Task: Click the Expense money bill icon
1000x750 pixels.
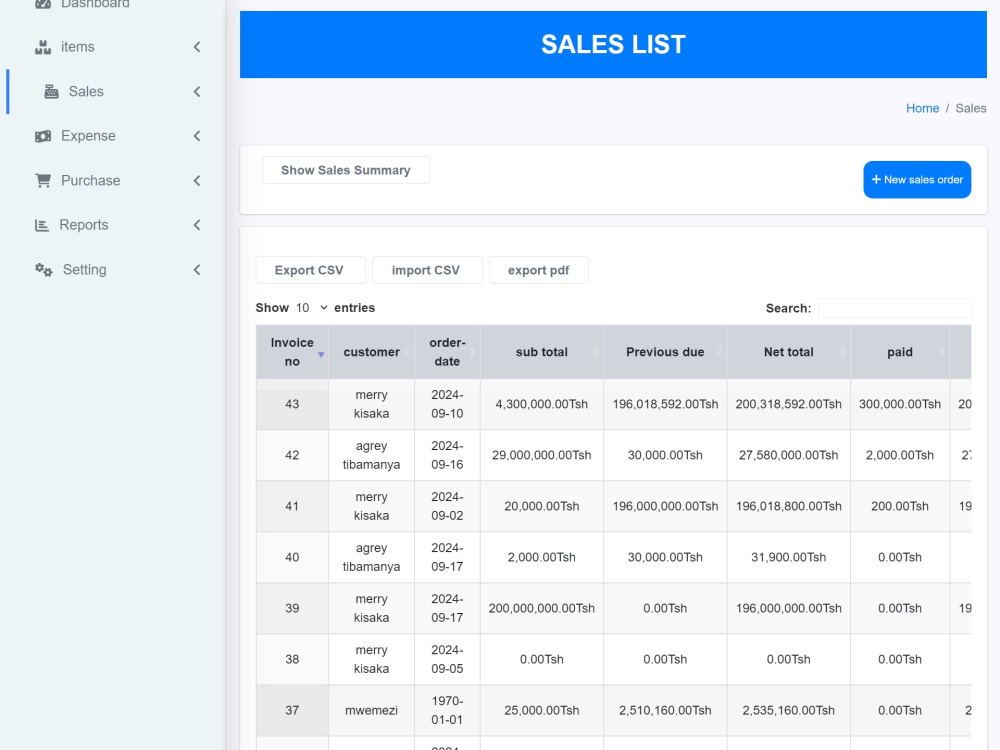Action: 43,136
